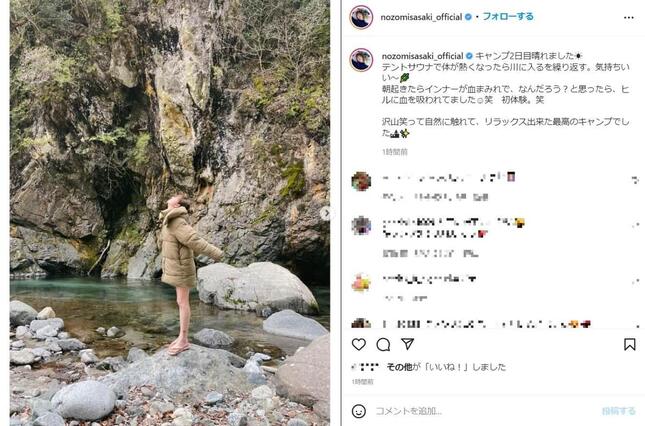Click the photo of woman by river

[x=170, y=213]
